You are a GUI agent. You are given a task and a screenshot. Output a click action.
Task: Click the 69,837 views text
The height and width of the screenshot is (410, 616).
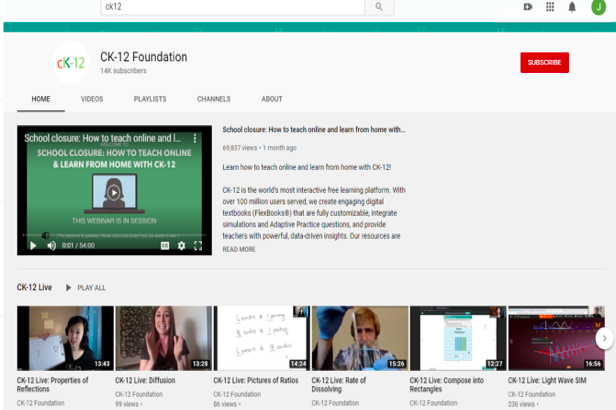[240, 148]
